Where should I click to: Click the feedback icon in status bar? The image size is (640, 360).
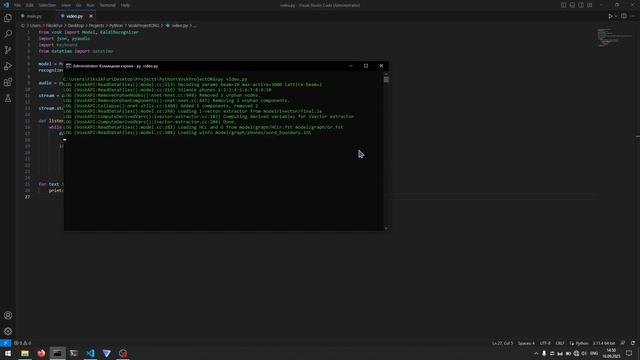(623, 343)
